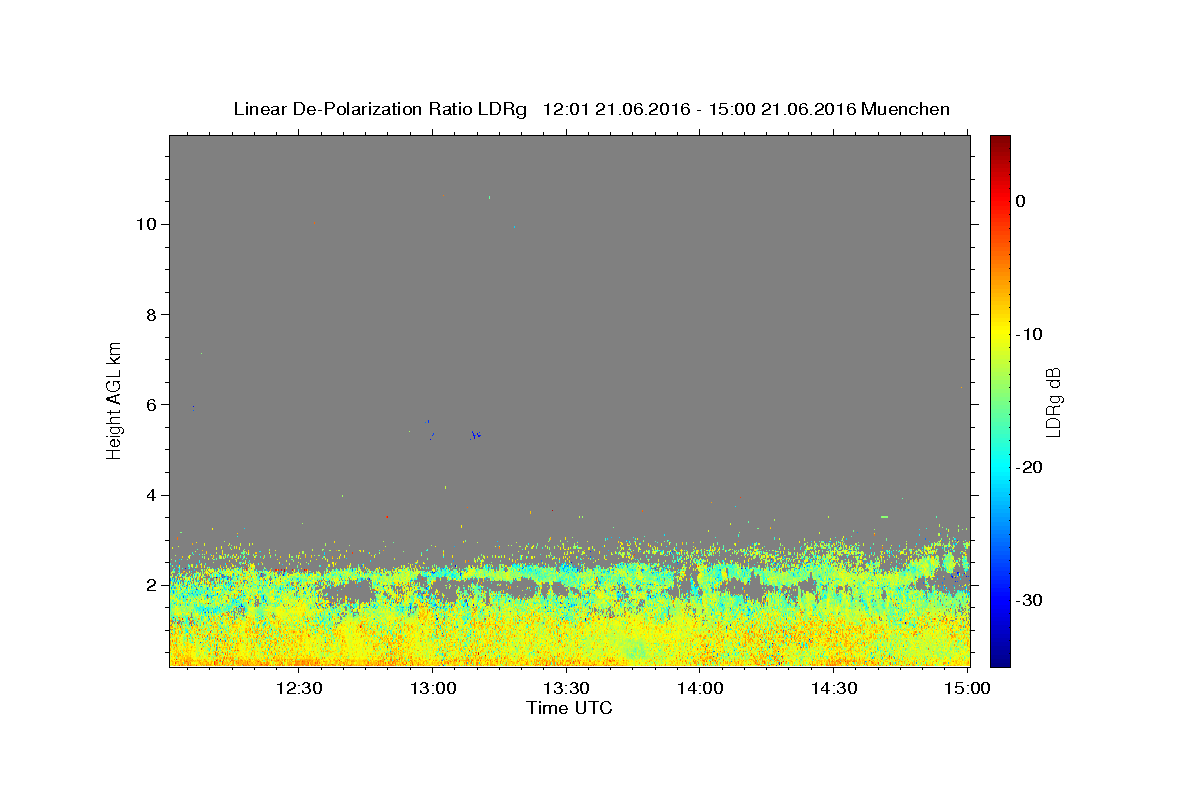
Task: Click the 2 km height tick label
Action: (153, 585)
